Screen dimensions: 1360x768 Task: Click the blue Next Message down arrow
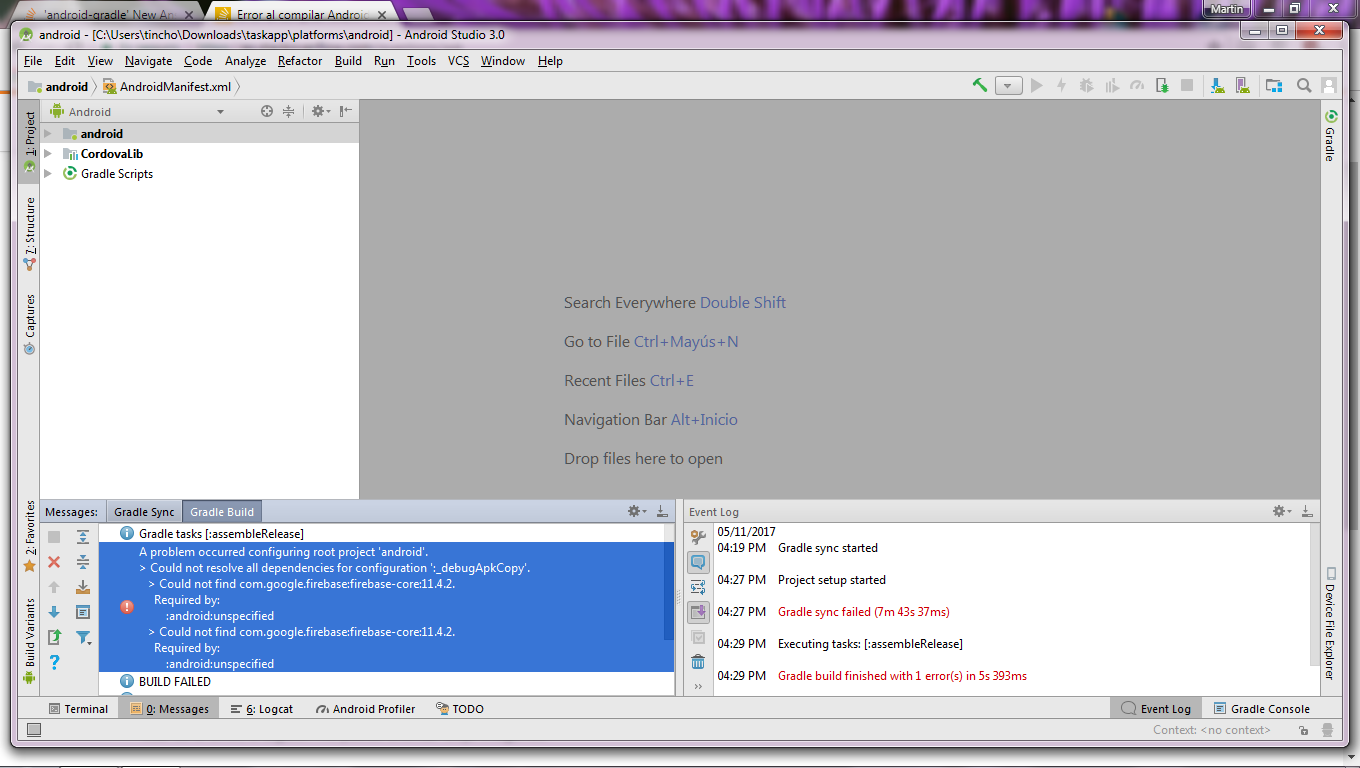click(x=54, y=612)
